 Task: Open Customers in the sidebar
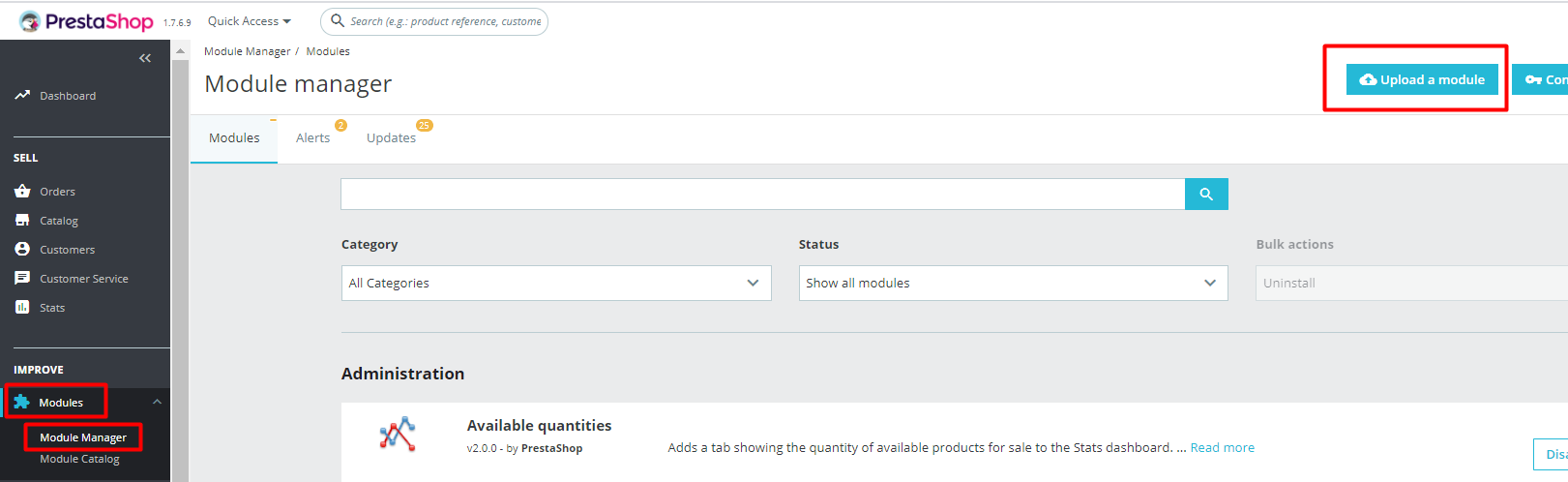coord(67,250)
